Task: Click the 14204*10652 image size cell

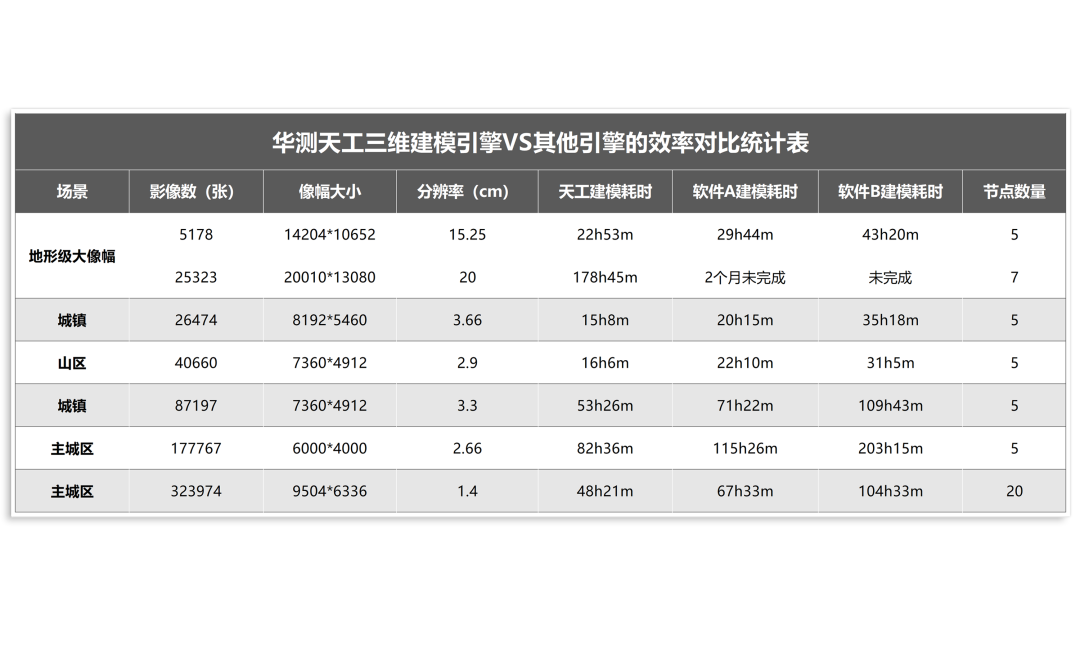Action: (329, 235)
